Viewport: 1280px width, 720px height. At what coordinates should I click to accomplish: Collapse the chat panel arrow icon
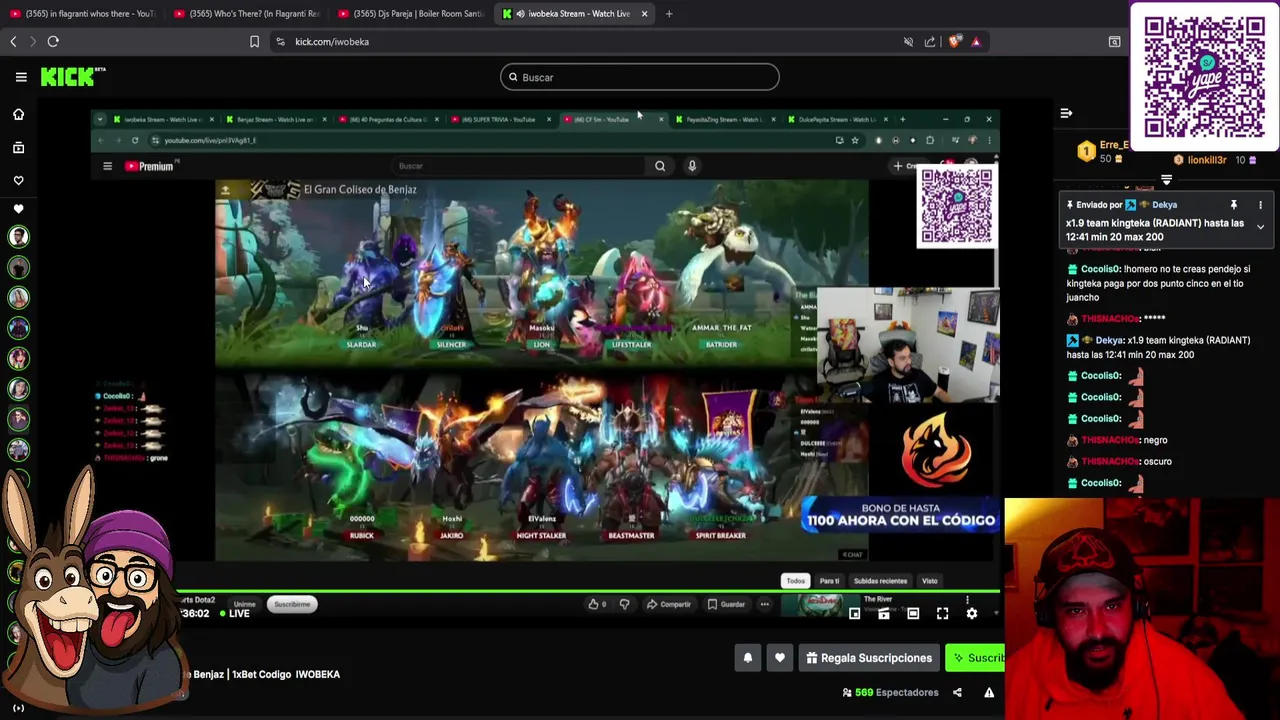(1066, 114)
